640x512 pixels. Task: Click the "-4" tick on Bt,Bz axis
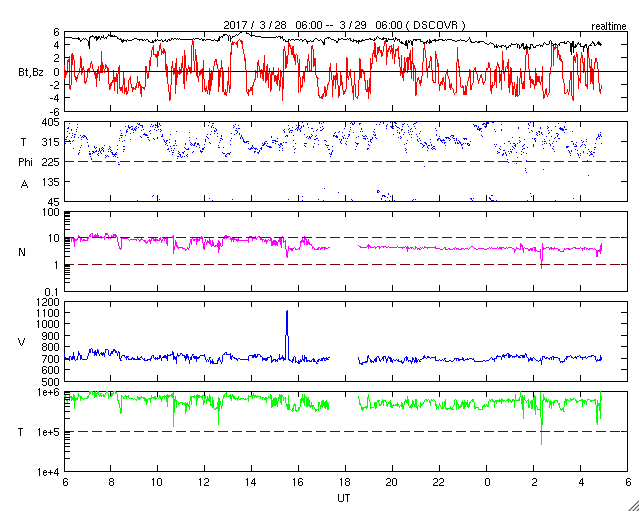(55, 98)
